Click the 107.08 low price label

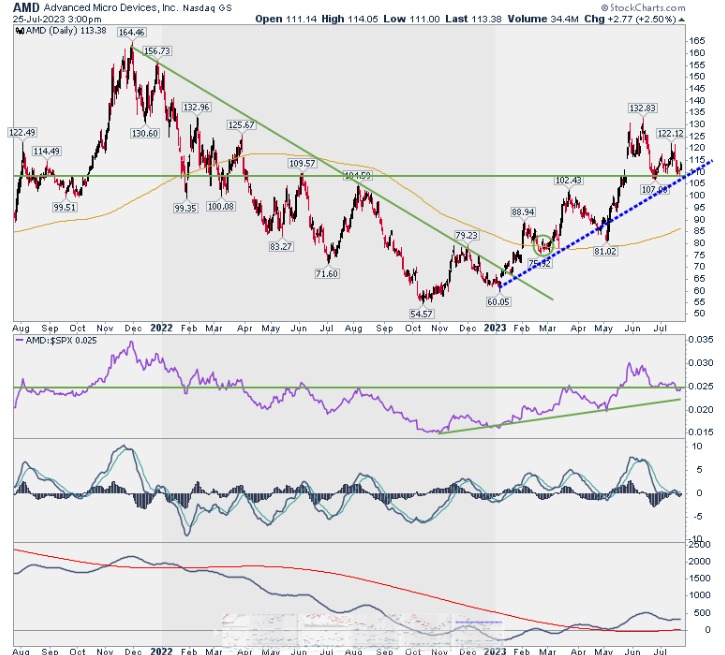click(655, 189)
